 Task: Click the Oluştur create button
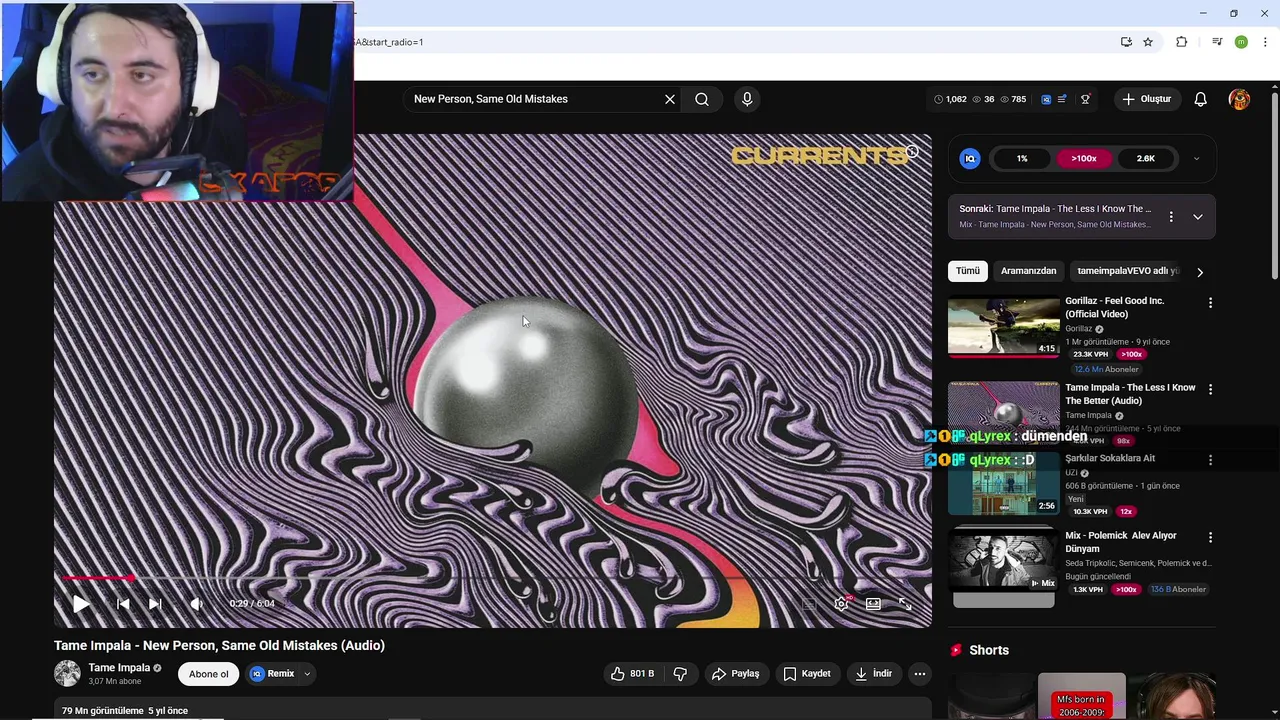click(1146, 99)
